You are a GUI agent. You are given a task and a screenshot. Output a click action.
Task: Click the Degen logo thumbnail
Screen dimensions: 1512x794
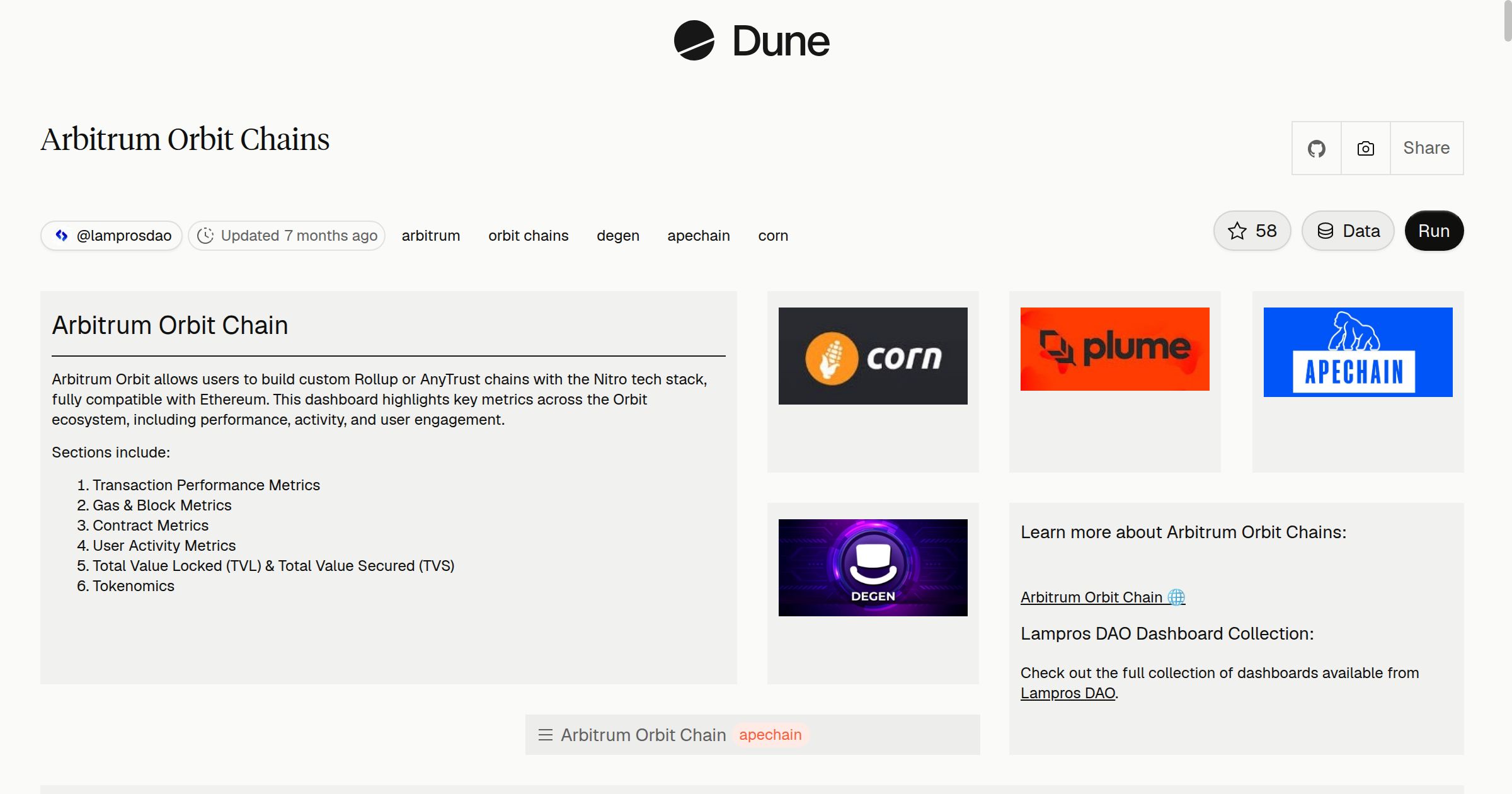coord(873,568)
